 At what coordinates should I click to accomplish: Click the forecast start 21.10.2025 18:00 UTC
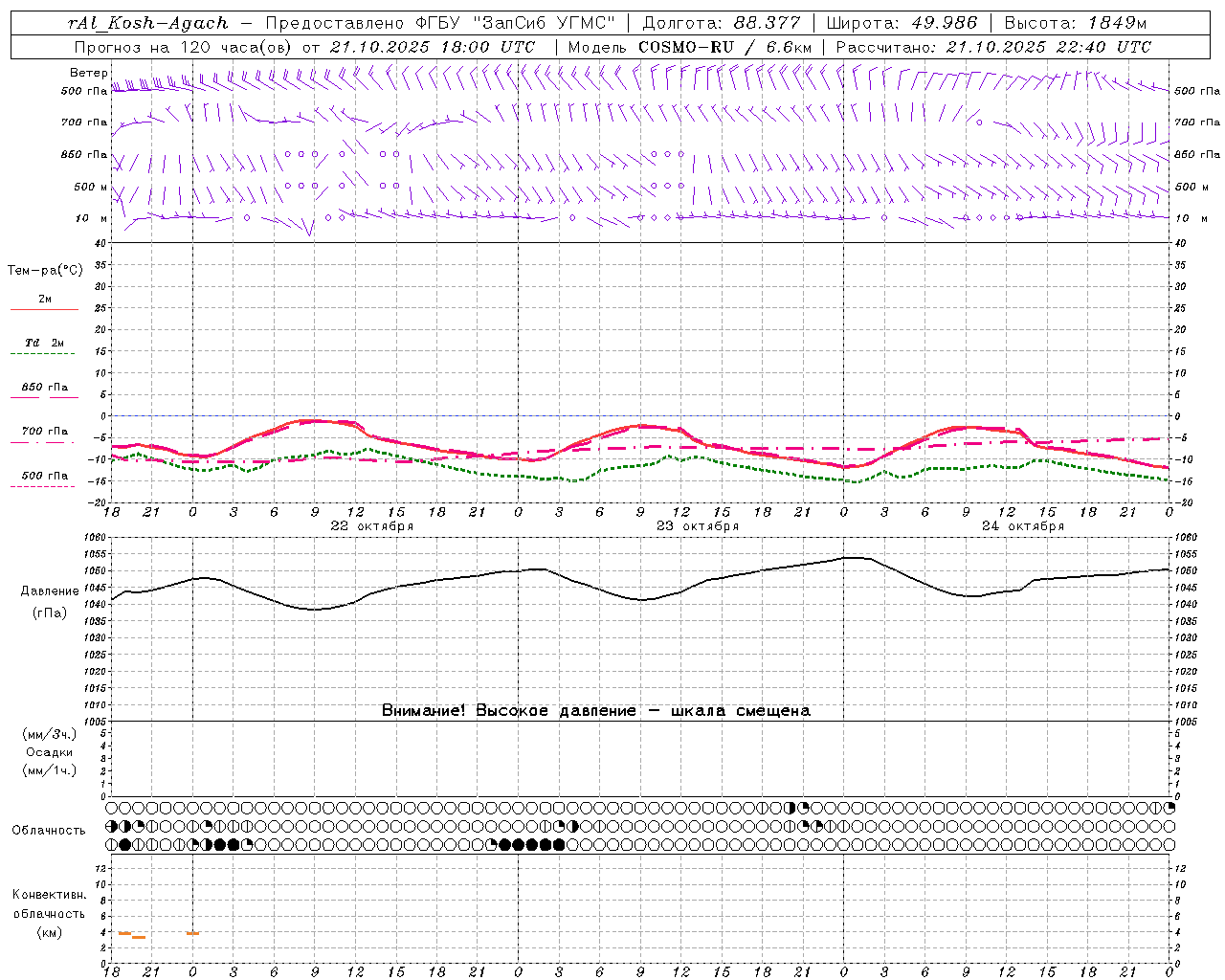(433, 47)
